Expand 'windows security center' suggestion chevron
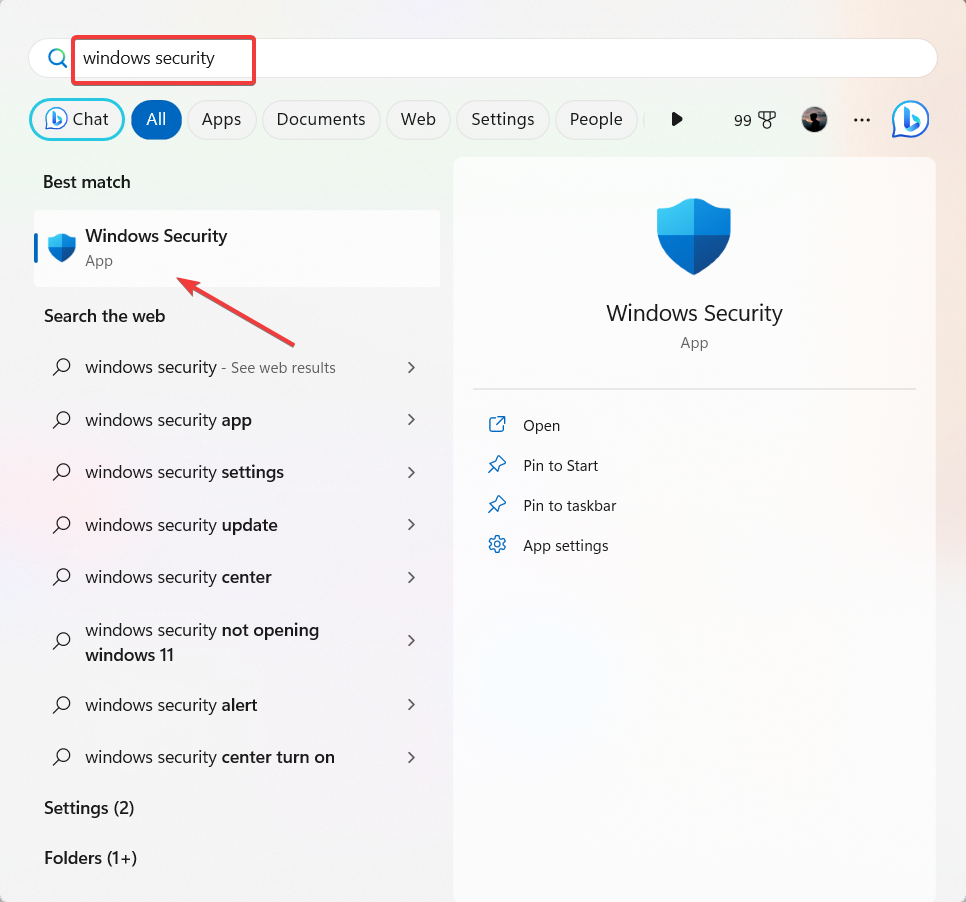 click(x=412, y=577)
